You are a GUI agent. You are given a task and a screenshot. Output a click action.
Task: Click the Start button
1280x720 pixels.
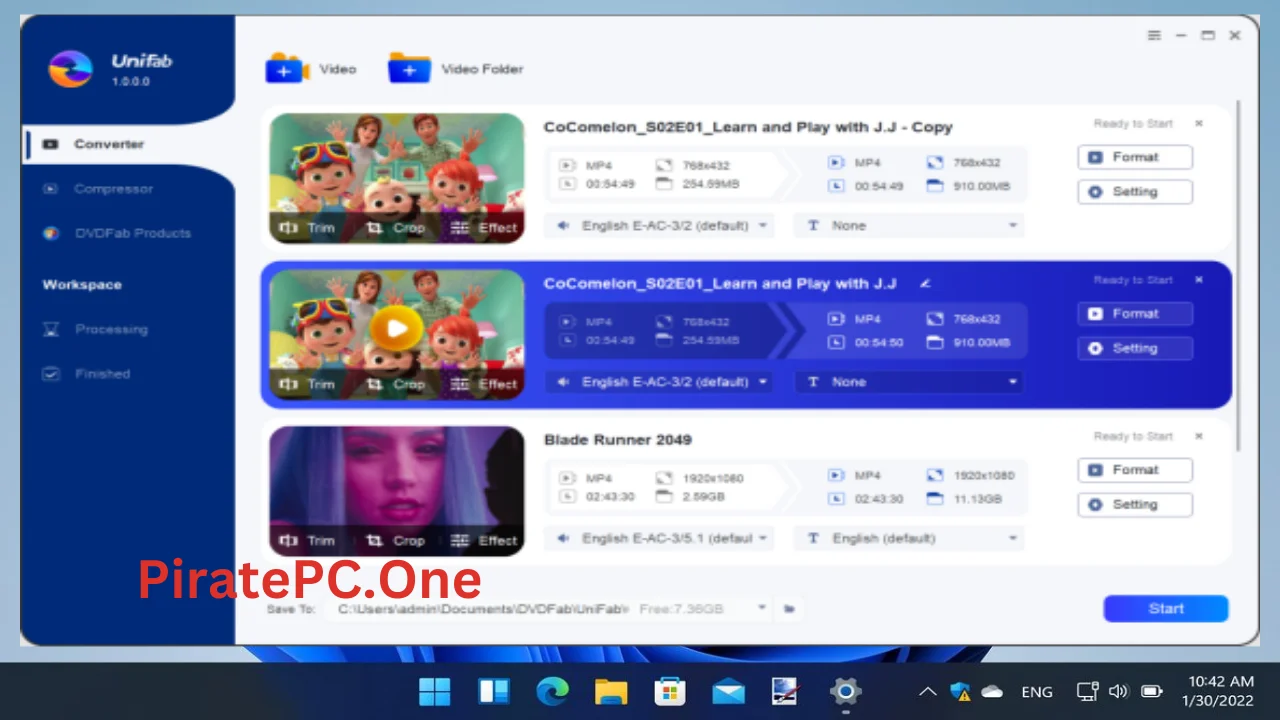[x=1166, y=608]
